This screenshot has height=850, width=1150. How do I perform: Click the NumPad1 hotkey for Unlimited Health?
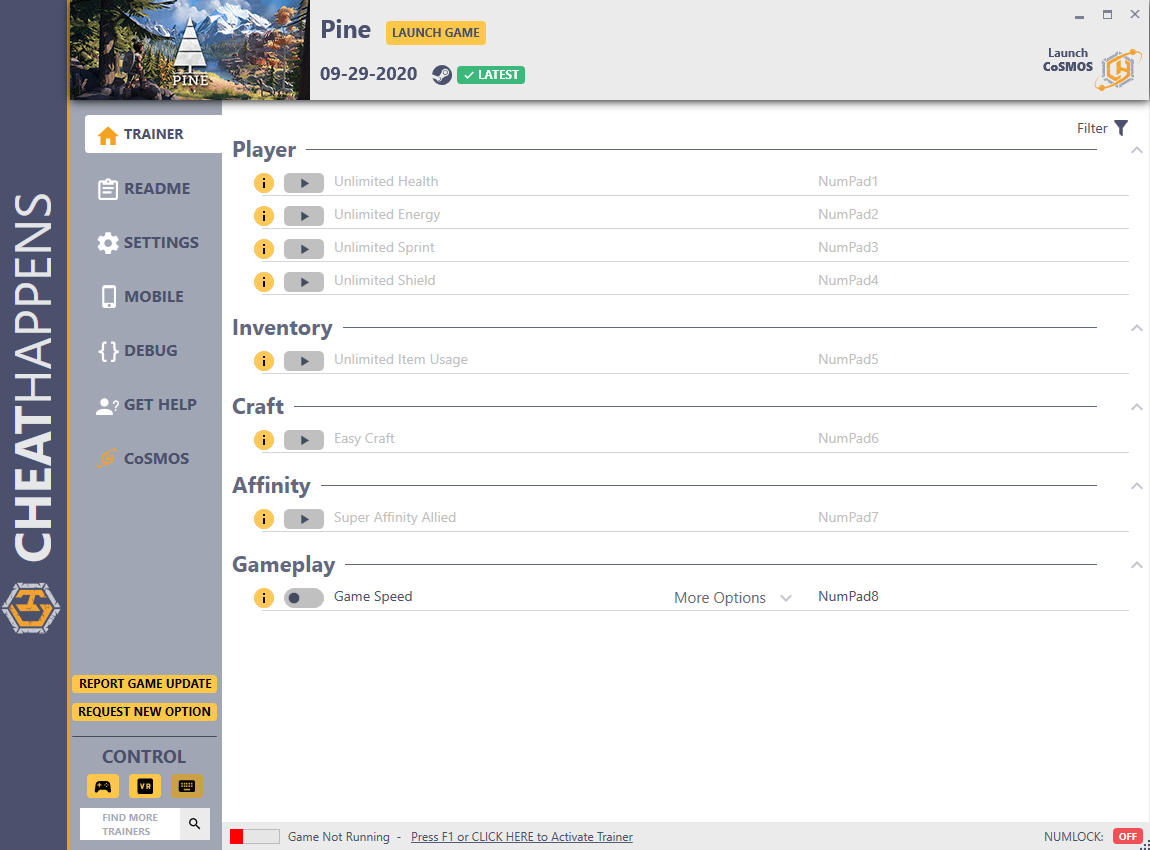point(848,181)
